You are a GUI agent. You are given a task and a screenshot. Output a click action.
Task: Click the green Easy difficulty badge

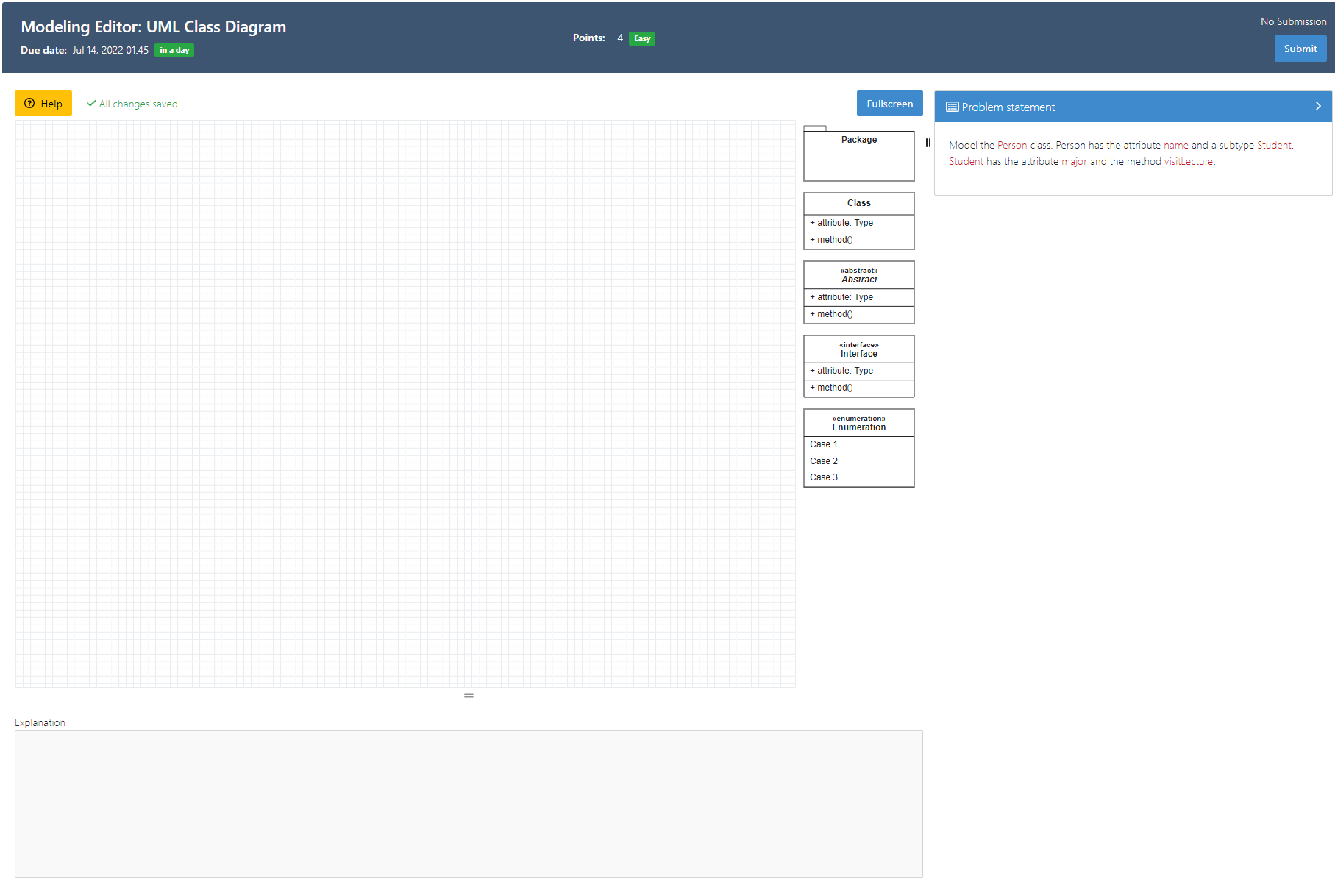(641, 38)
